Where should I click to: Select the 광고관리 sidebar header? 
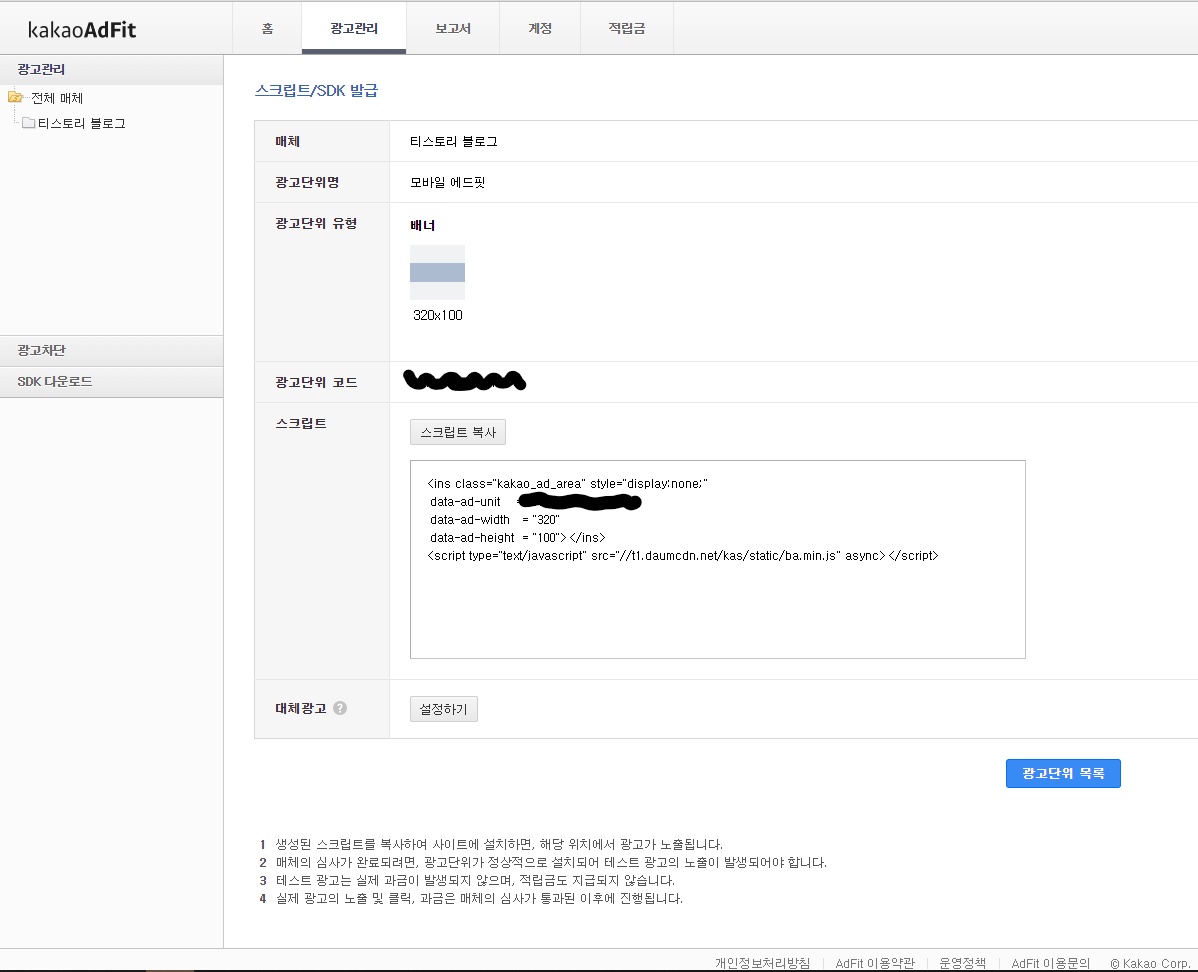point(112,70)
